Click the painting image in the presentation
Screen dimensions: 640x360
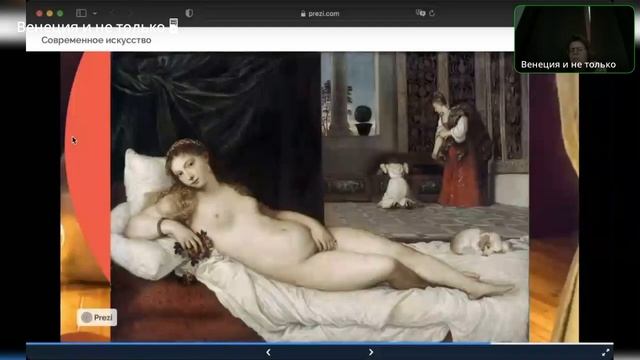pos(320,197)
